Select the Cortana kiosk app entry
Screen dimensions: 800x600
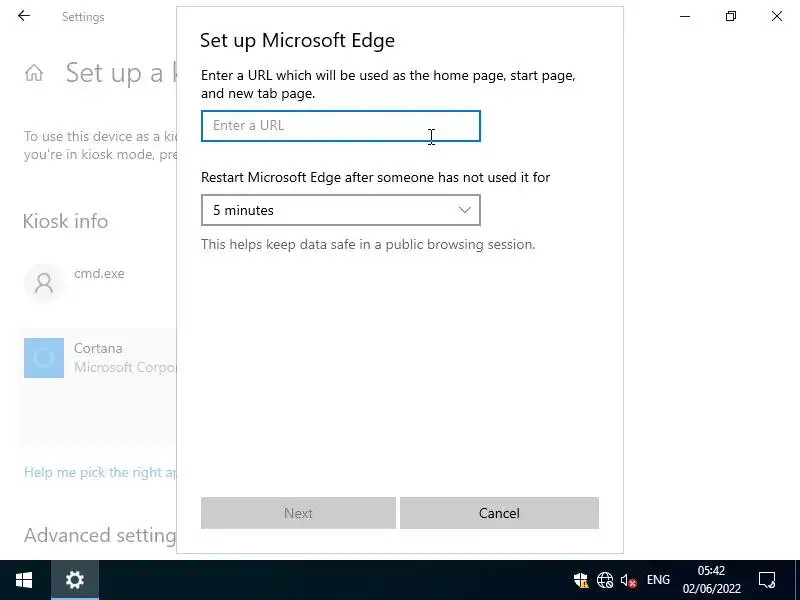[98, 358]
